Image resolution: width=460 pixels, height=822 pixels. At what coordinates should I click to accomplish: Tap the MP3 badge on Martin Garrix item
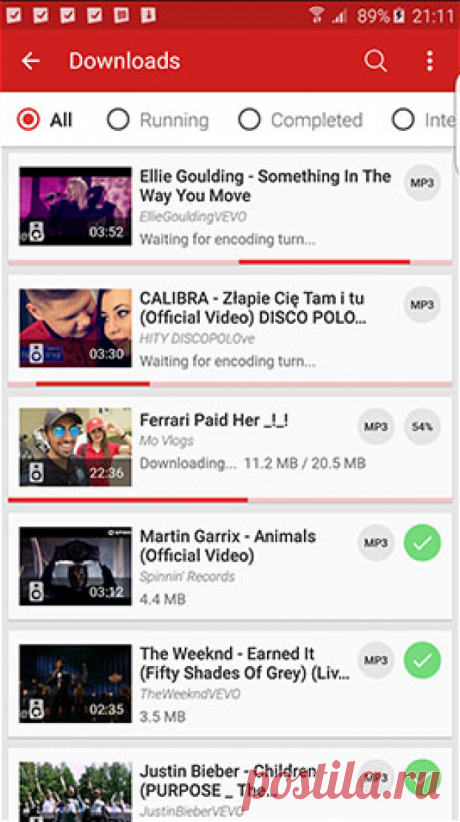pos(376,543)
